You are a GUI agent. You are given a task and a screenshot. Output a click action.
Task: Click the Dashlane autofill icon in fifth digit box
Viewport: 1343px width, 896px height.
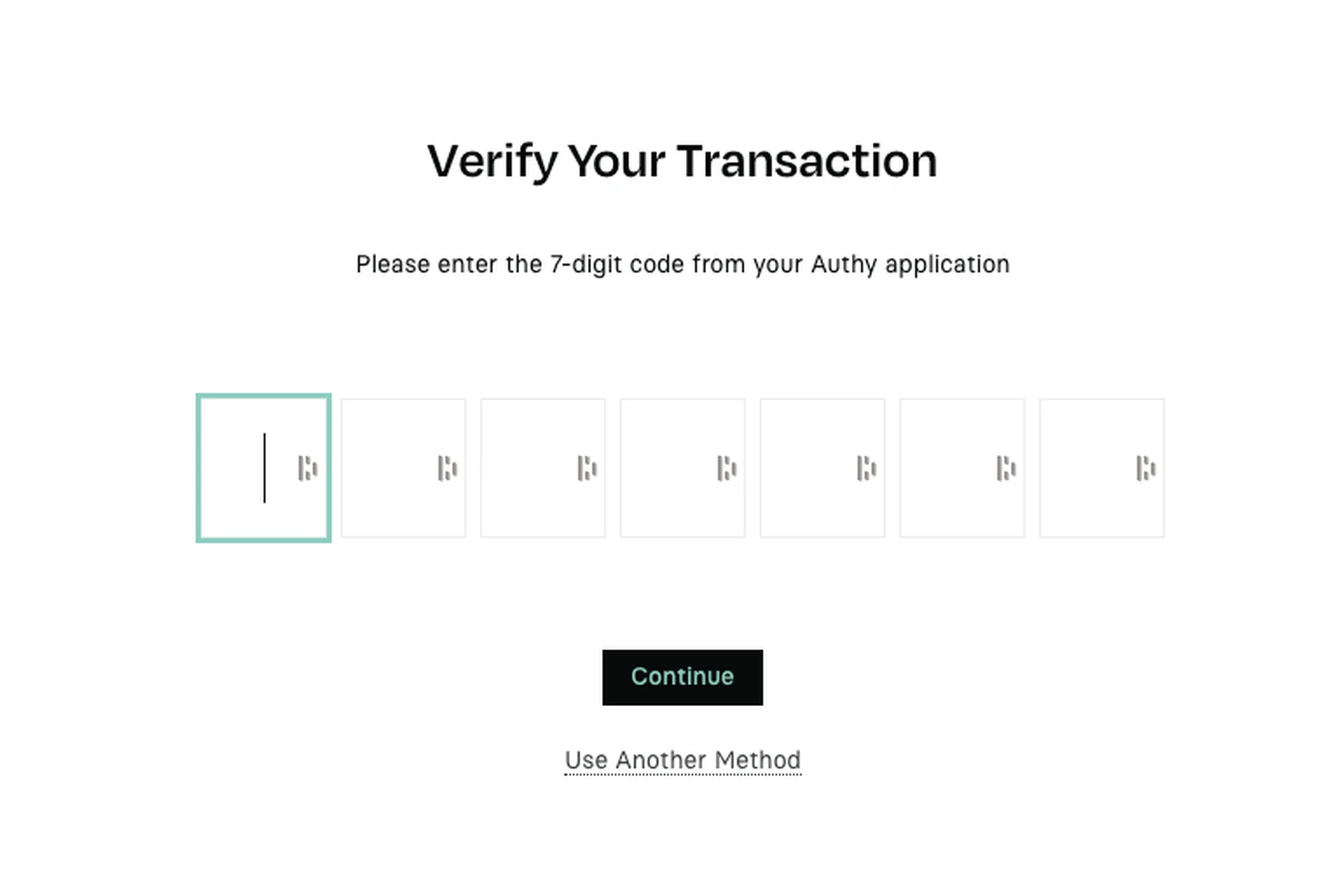tap(866, 468)
